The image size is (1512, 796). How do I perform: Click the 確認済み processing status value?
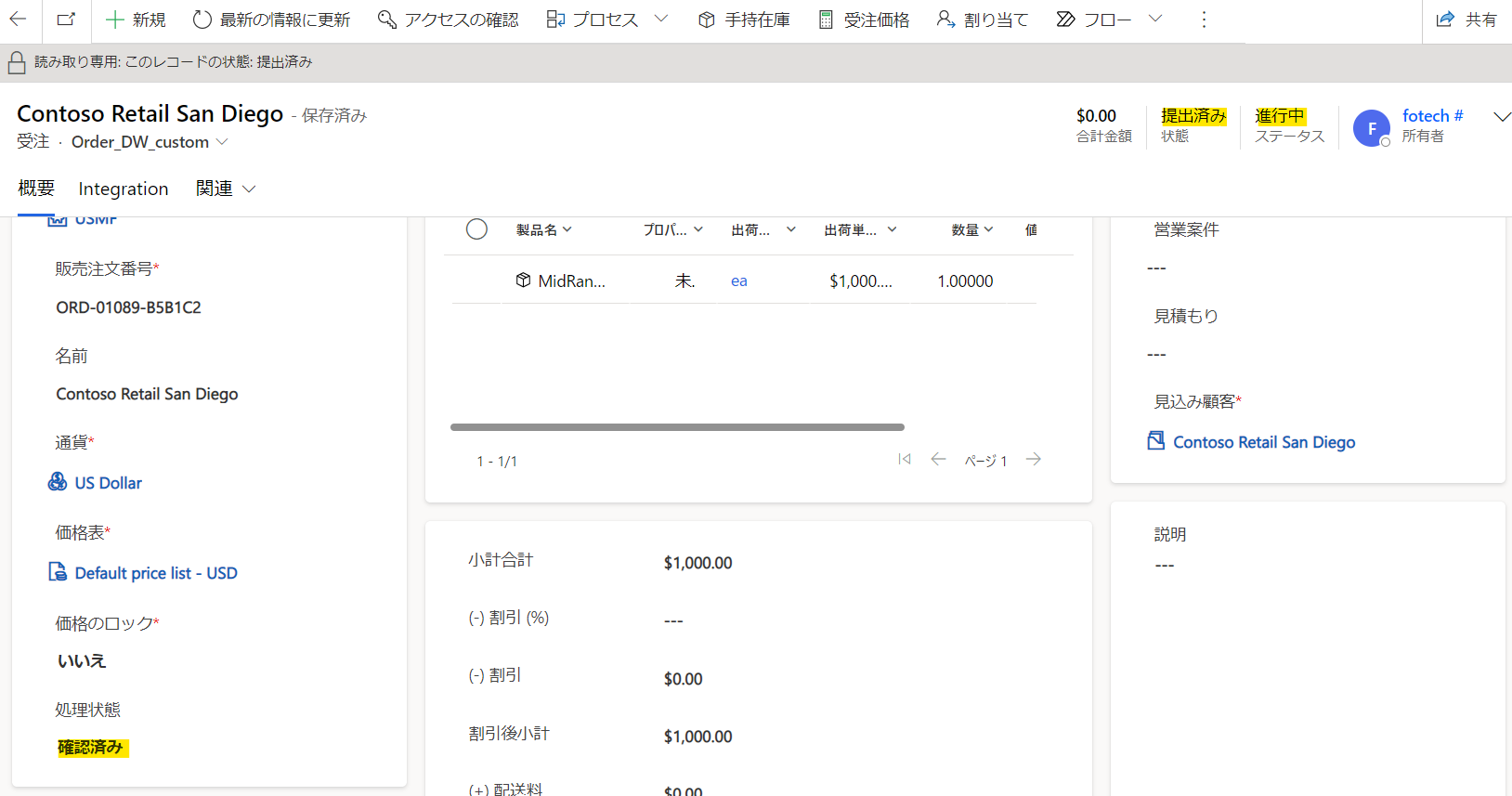91,748
